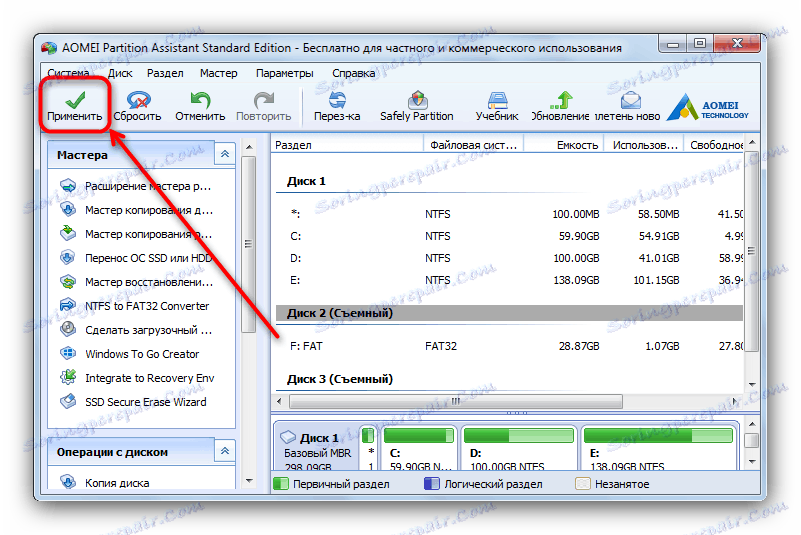801x535 pixels.
Task: Sort by Емкость column header
Action: (x=564, y=145)
